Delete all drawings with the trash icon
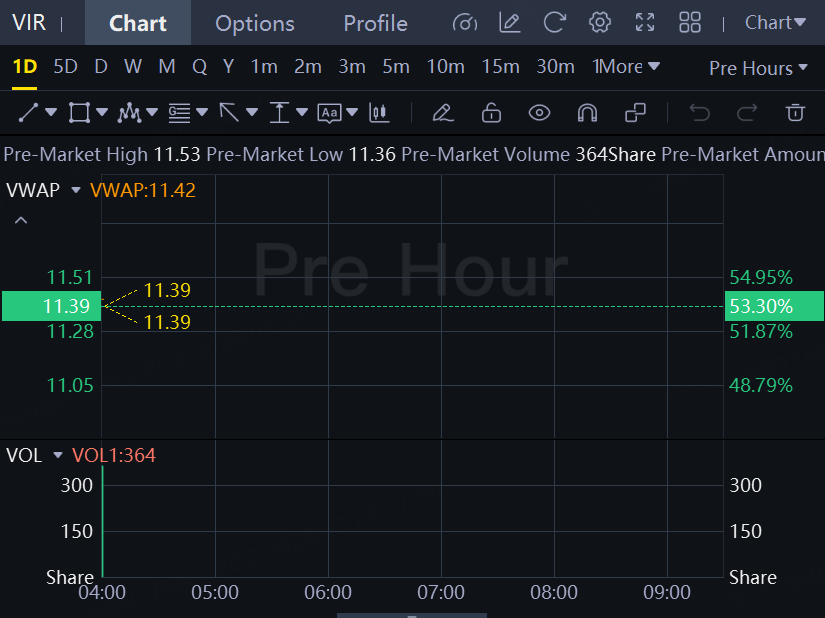The height and width of the screenshot is (618, 825). pyautogui.click(x=795, y=113)
